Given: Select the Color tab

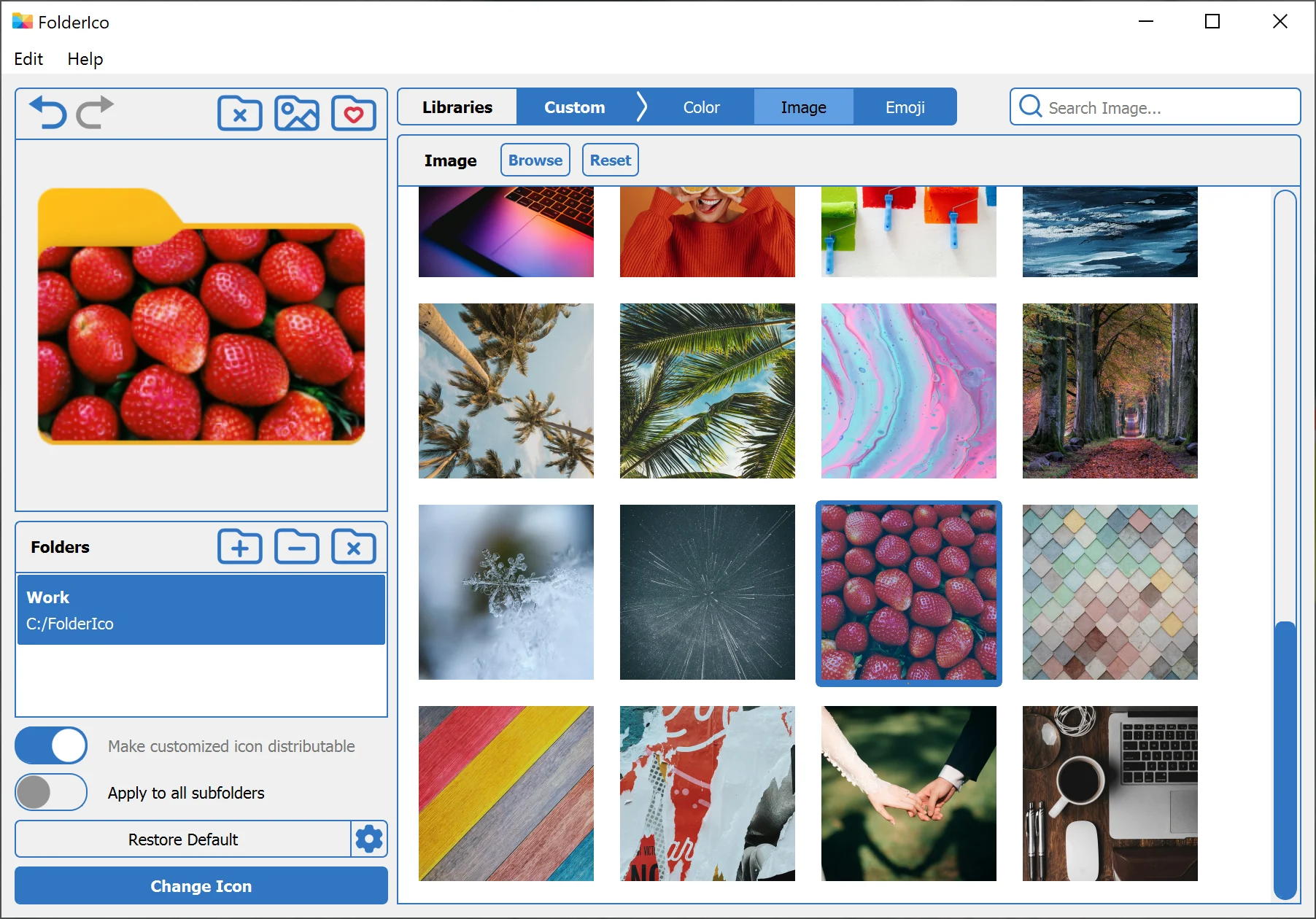Looking at the screenshot, I should (701, 107).
